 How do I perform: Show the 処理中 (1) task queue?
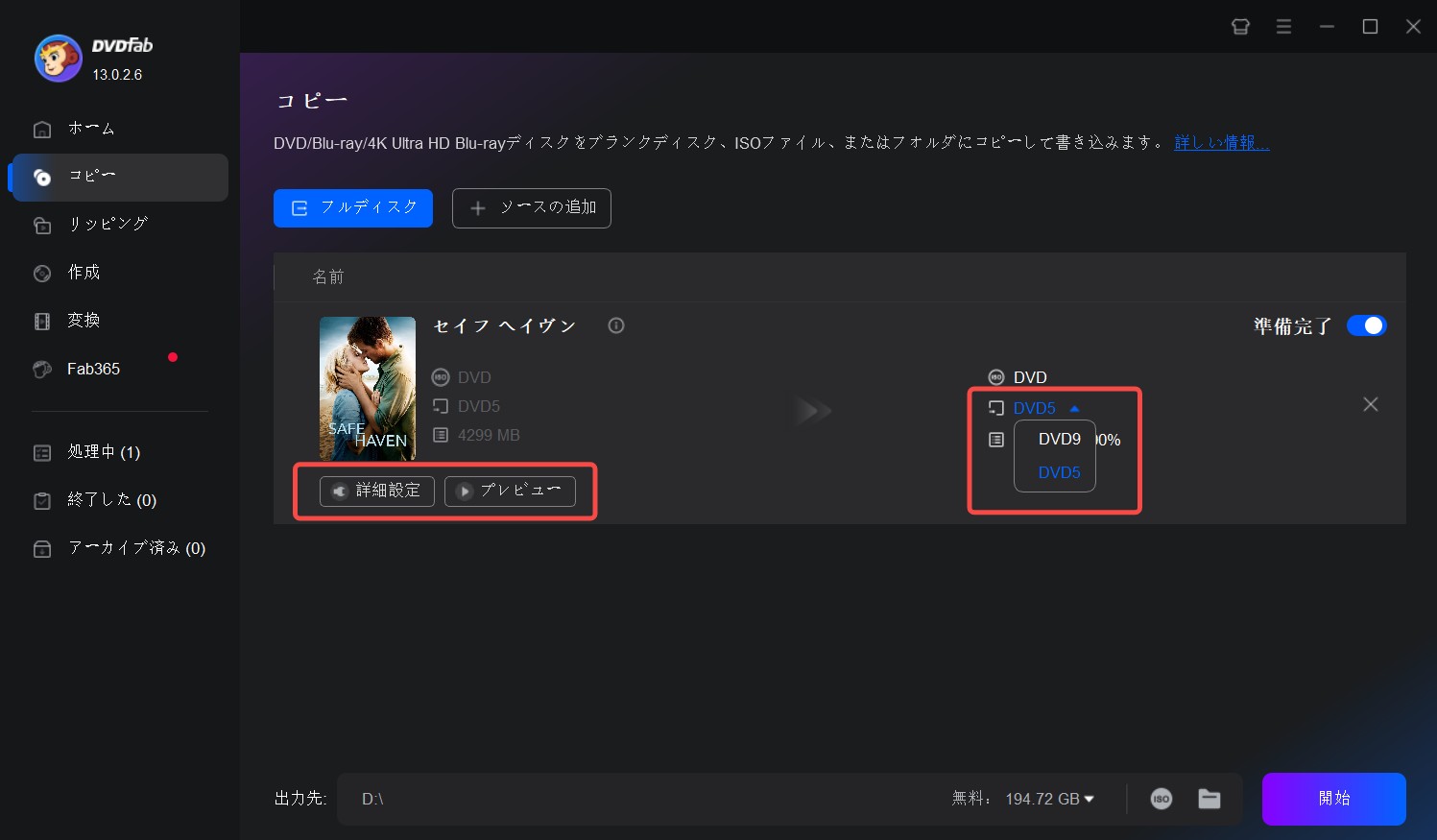(x=104, y=452)
